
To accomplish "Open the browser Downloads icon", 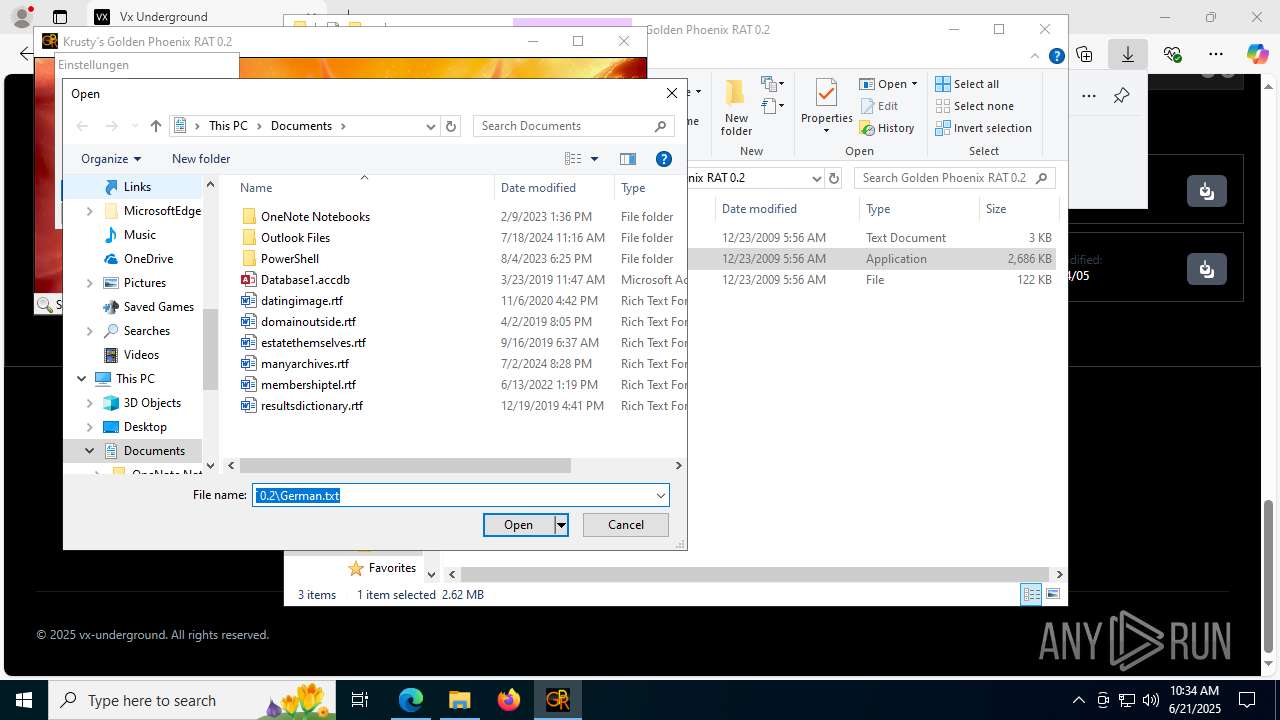I will [1128, 54].
